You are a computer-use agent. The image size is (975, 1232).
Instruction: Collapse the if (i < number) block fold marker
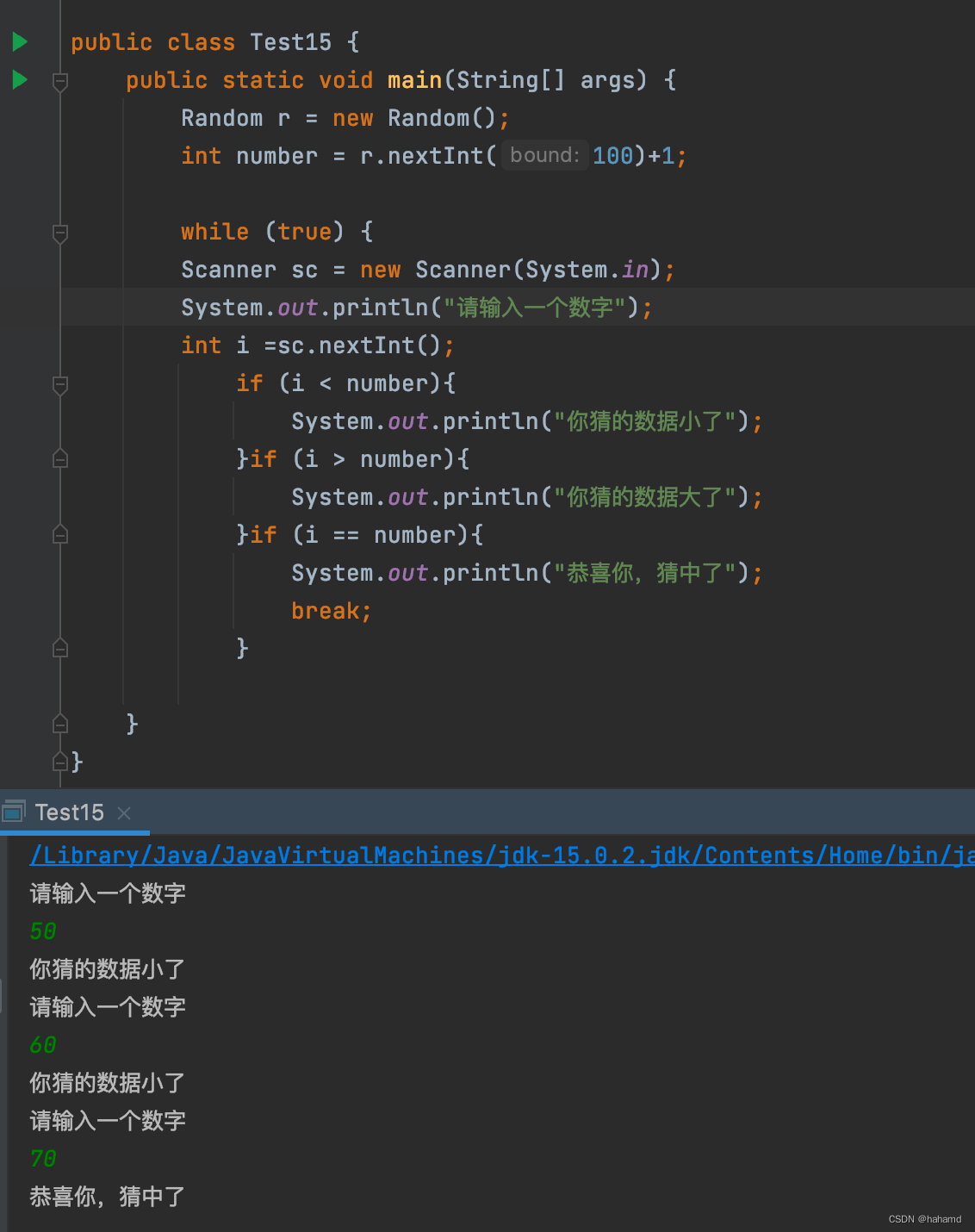click(60, 385)
